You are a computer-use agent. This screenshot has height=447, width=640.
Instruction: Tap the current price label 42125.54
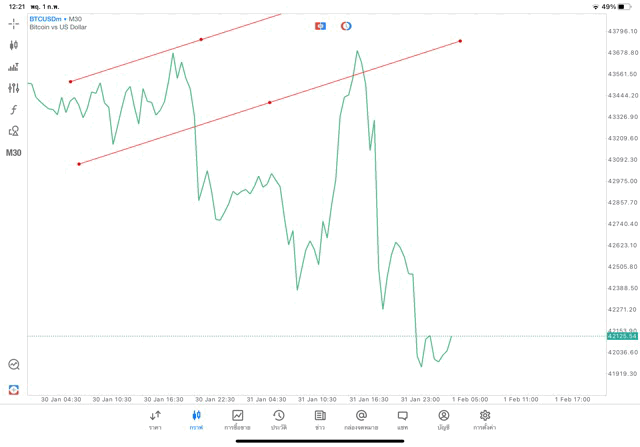[x=622, y=337]
